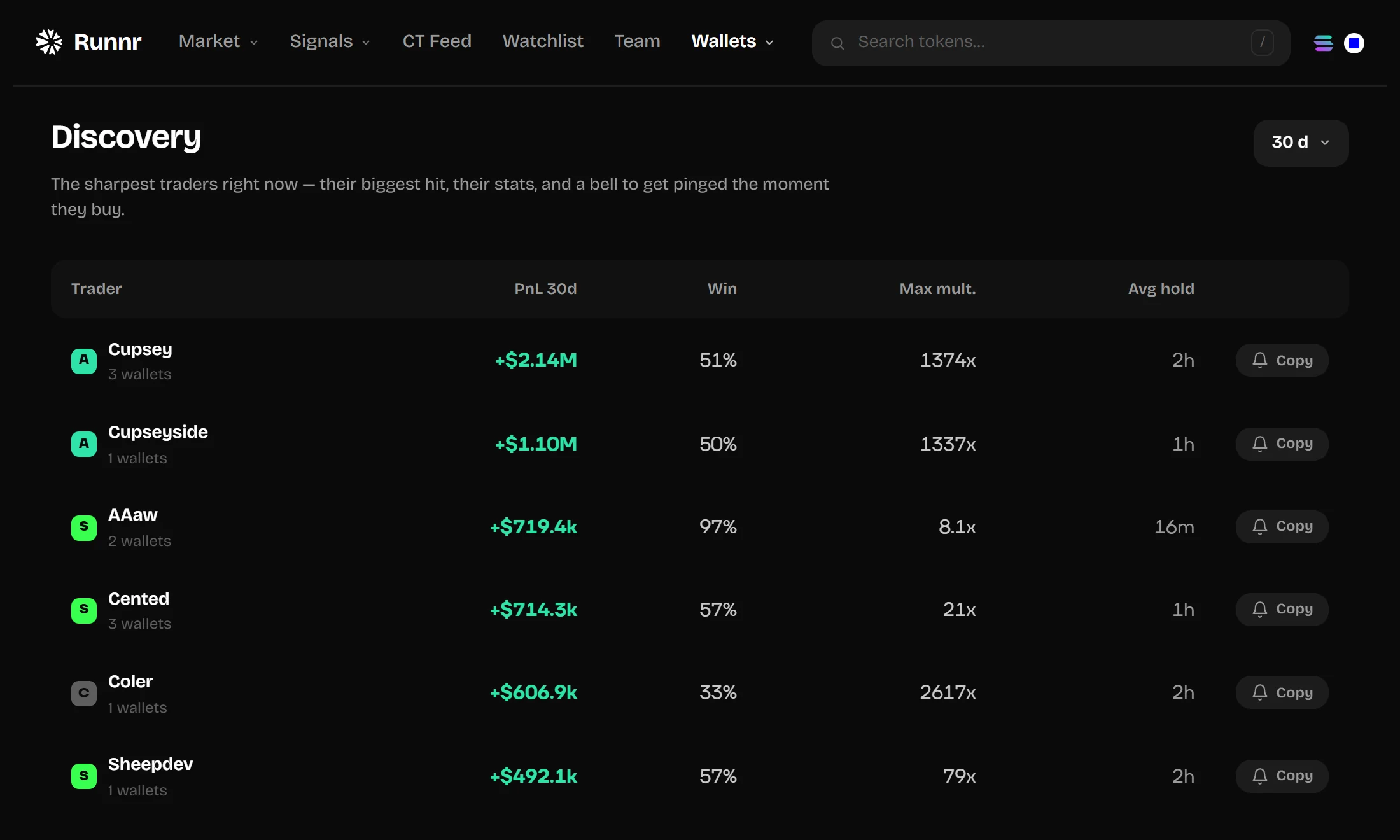Copy trades from Sheepdev

coord(1282,776)
